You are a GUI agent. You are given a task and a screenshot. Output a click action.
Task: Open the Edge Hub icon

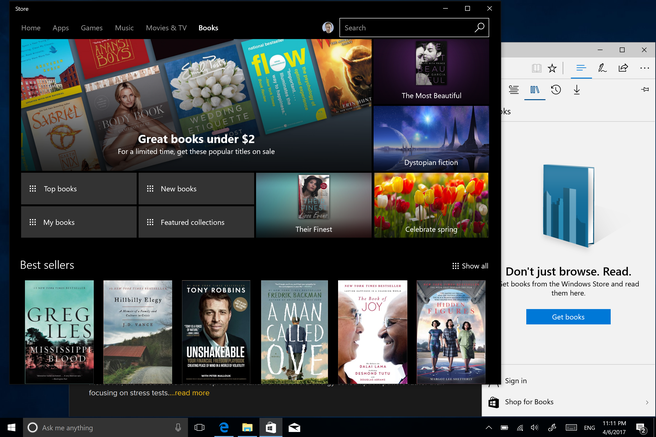click(581, 68)
